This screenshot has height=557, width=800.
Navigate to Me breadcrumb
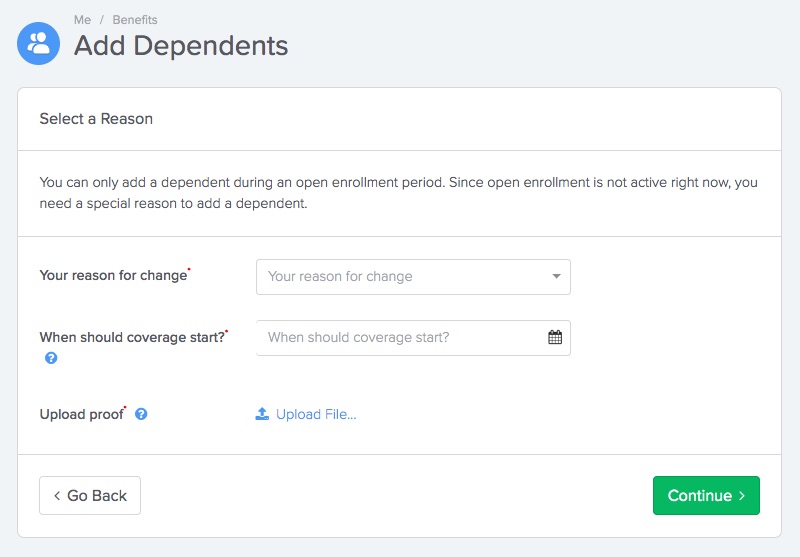[82, 20]
